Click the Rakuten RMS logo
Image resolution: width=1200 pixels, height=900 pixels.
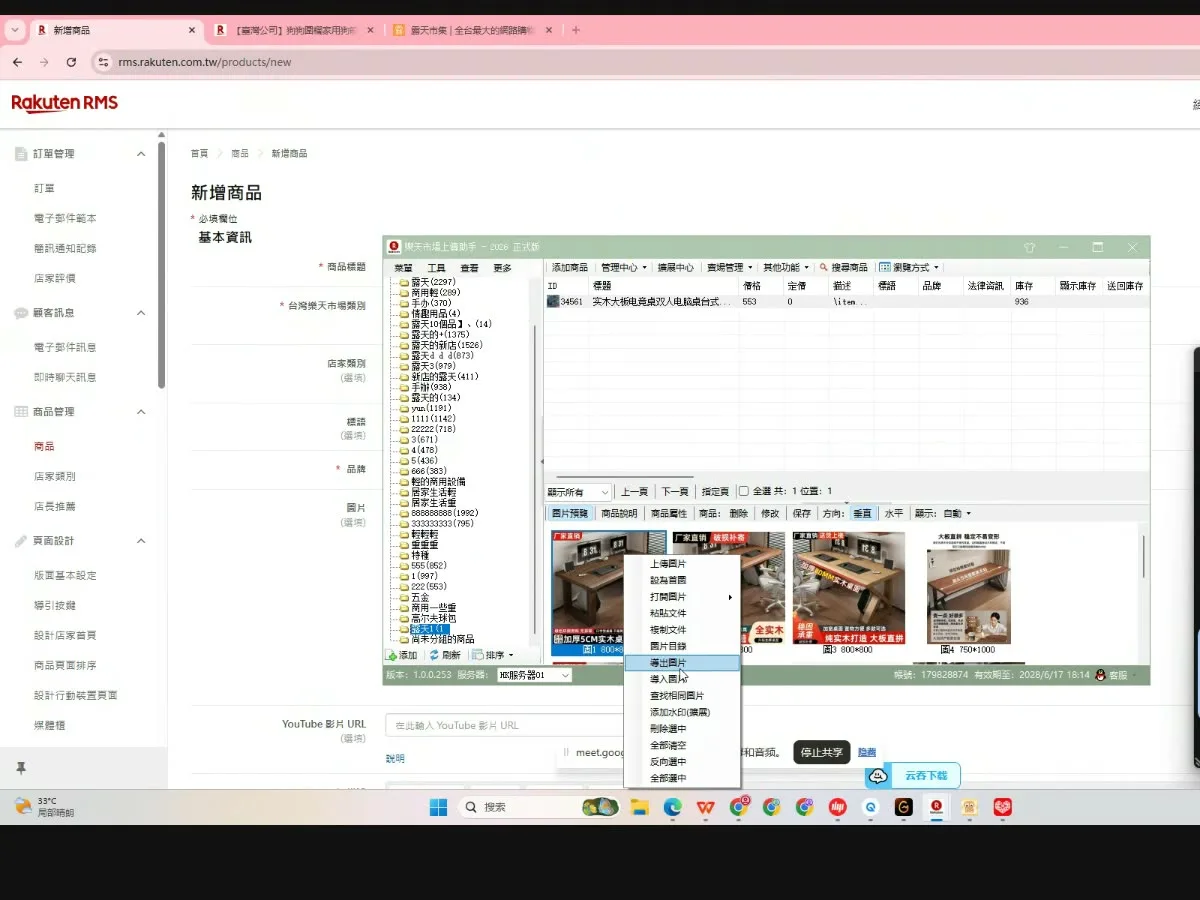point(64,103)
